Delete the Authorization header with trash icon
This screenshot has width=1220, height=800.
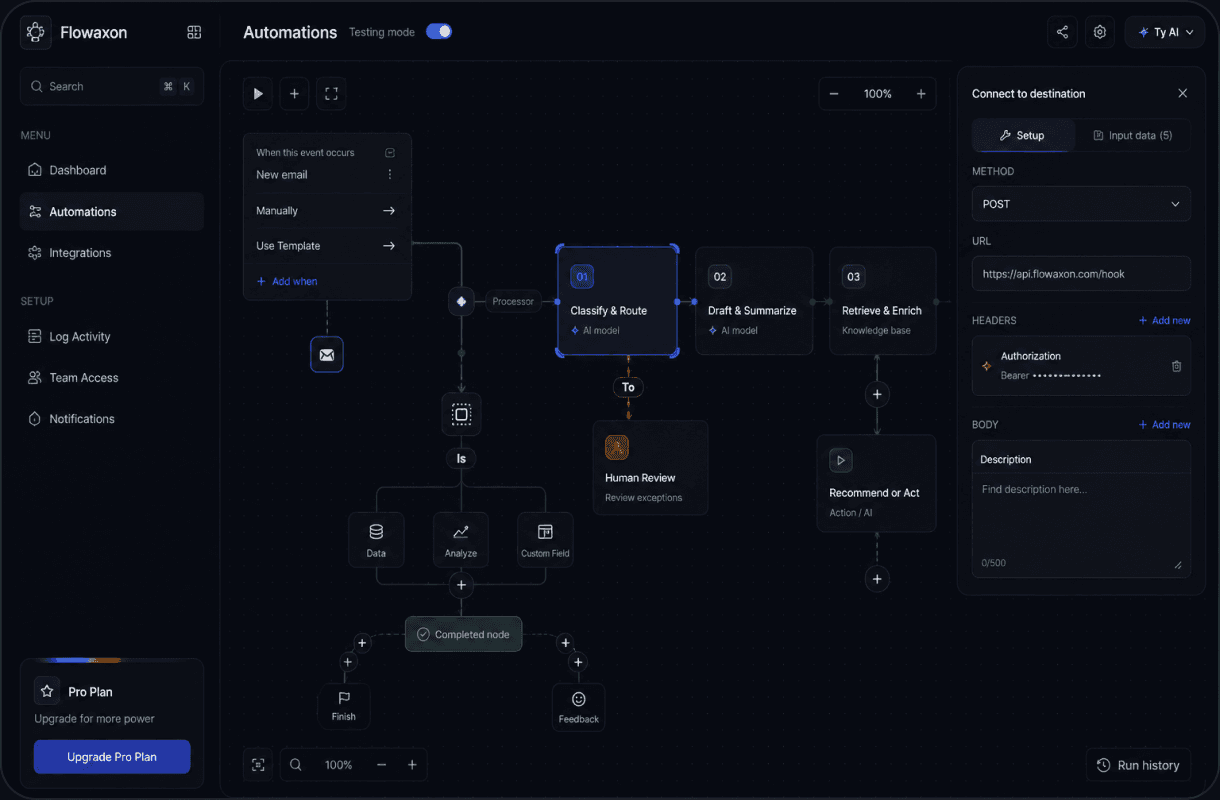pos(1176,366)
